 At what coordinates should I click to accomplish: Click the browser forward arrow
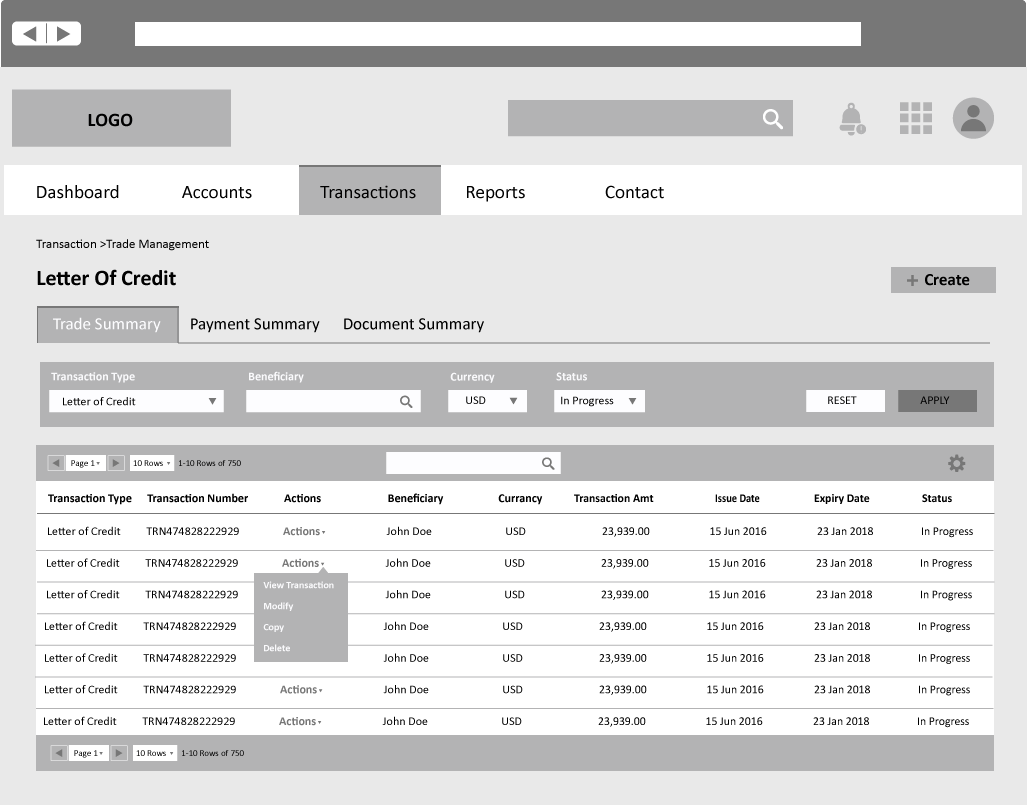[64, 33]
